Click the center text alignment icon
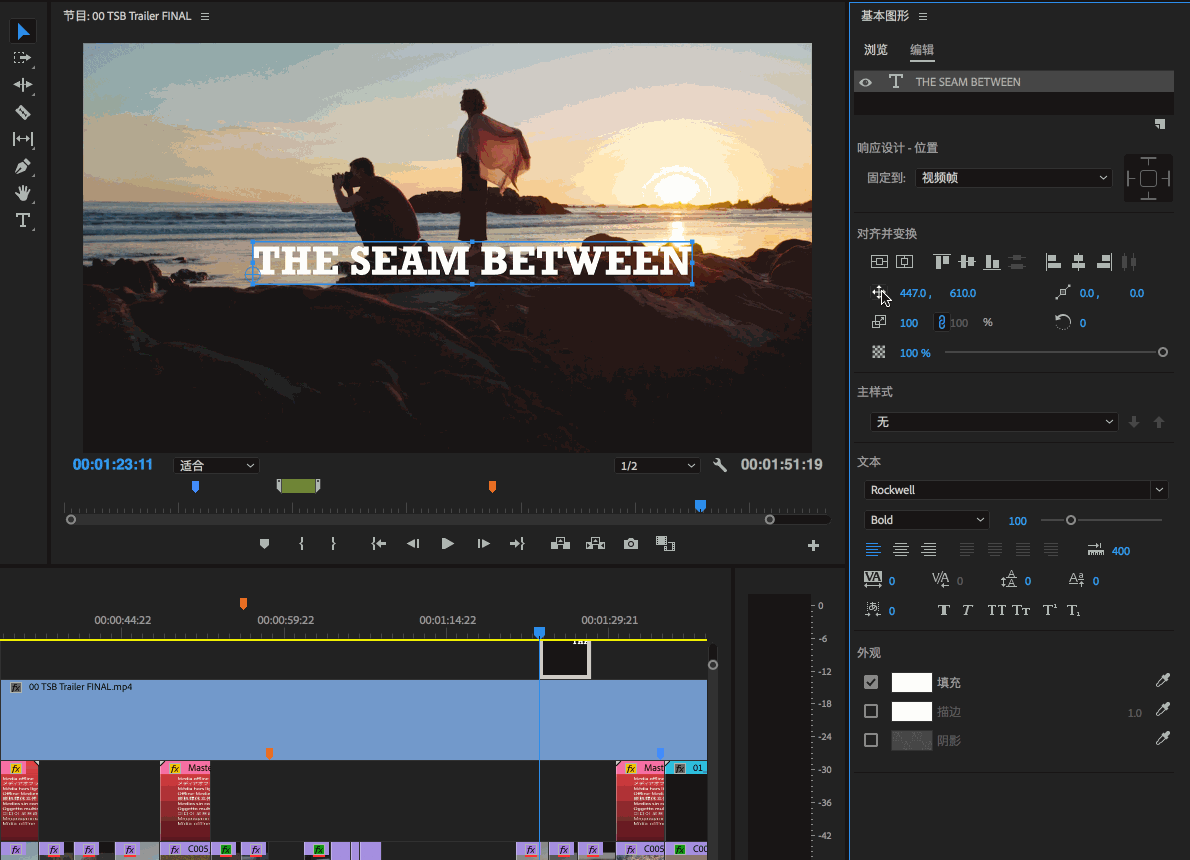Screen dimensions: 1190x860 click(x=900, y=549)
